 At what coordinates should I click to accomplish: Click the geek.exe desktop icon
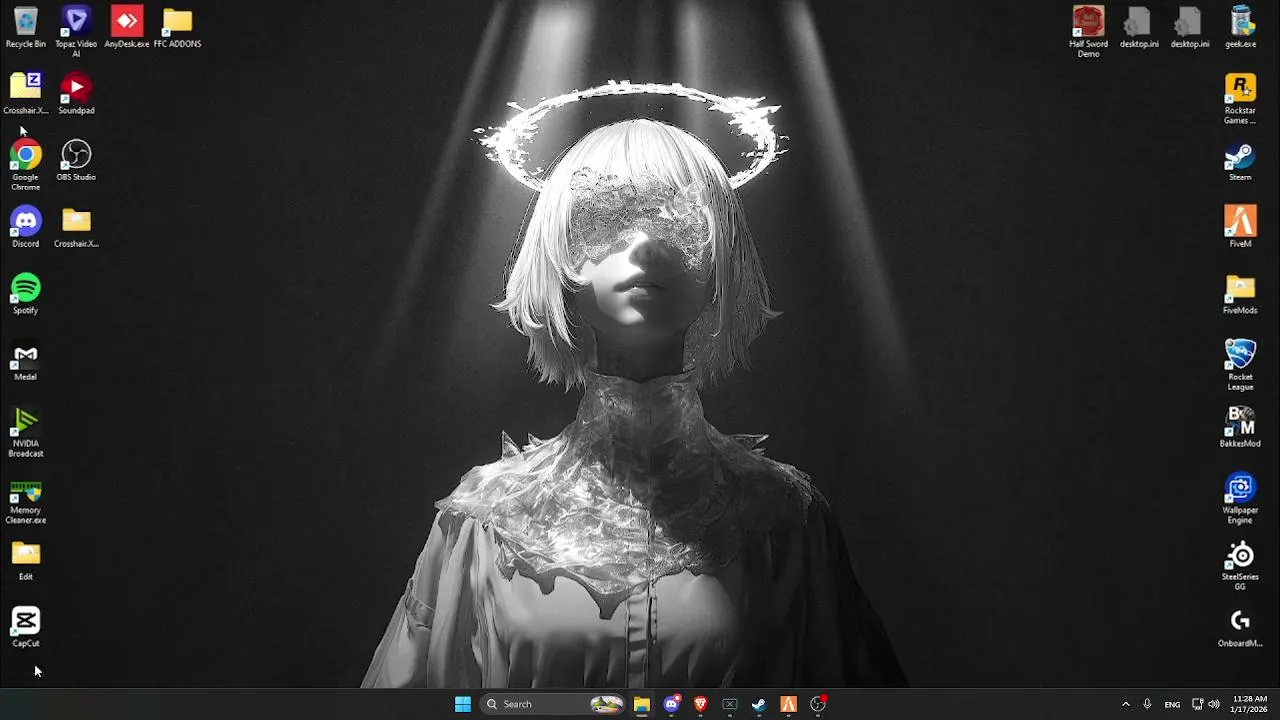pos(1240,28)
